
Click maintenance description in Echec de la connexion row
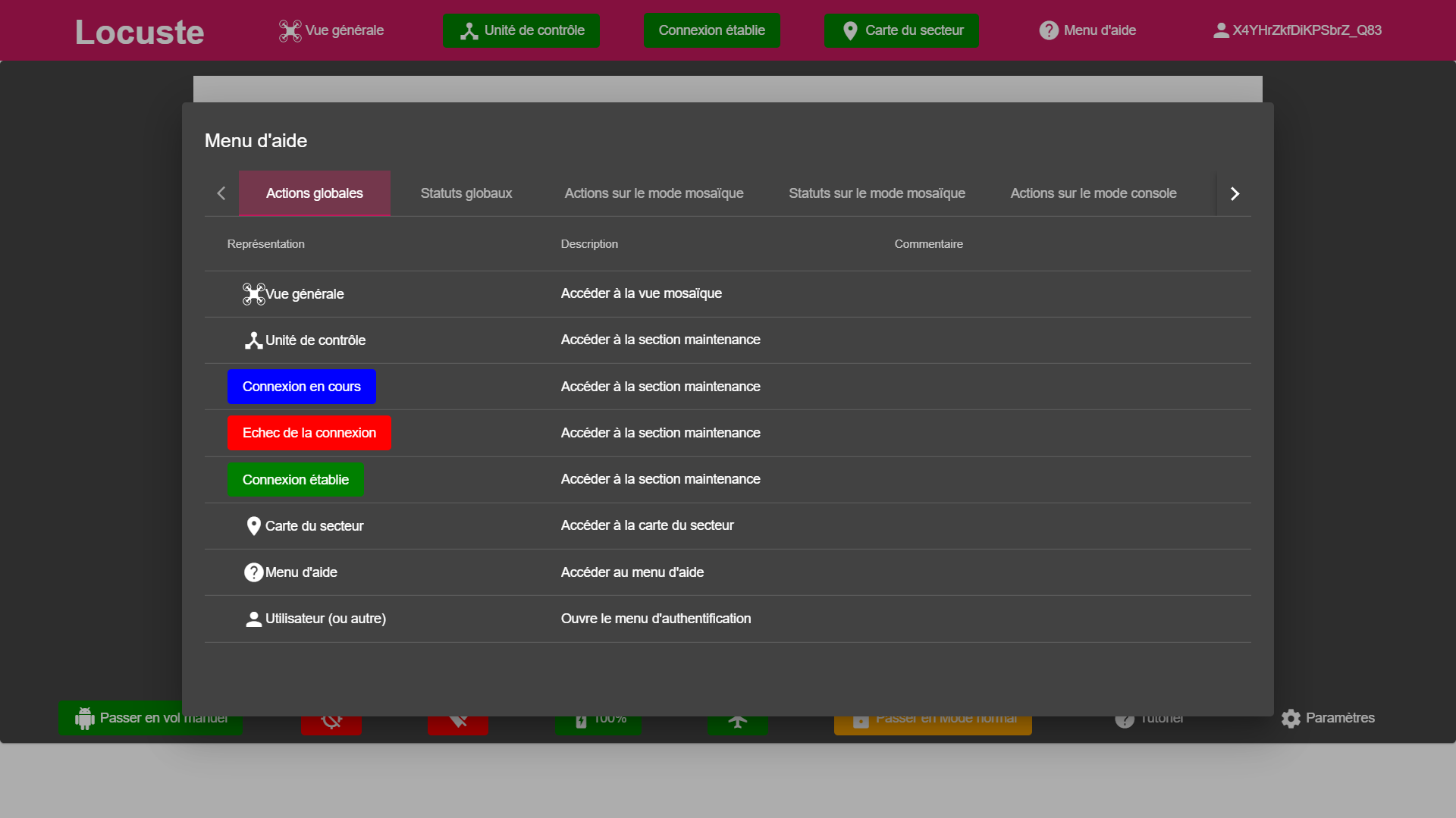point(661,433)
